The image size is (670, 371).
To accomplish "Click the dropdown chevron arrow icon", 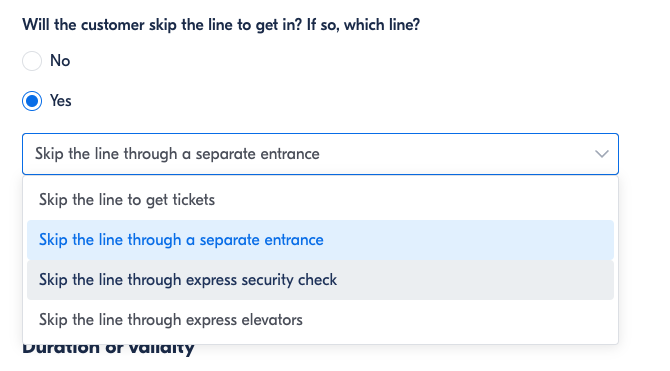I will 602,154.
